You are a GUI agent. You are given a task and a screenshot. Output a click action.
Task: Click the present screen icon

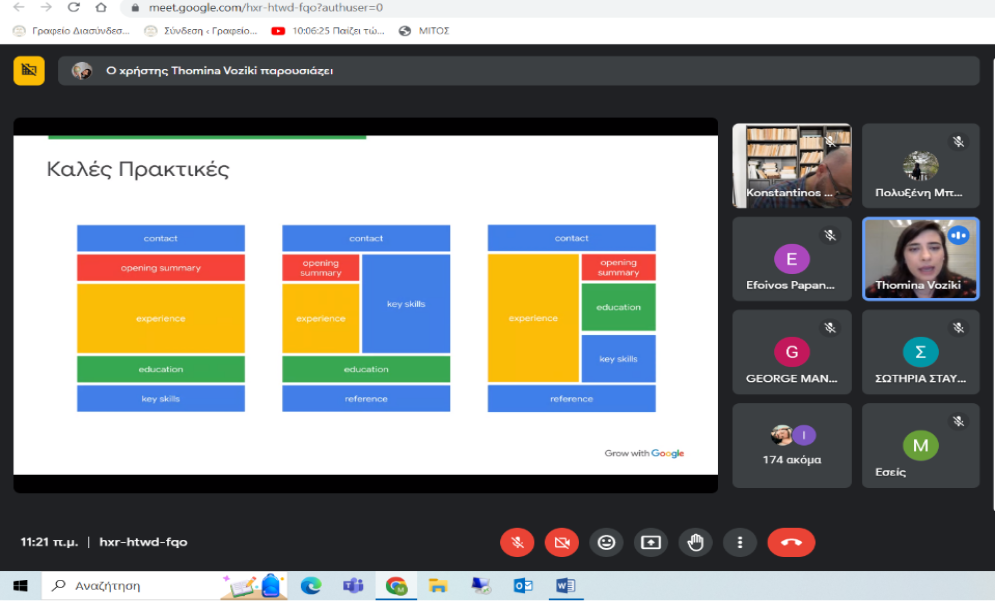click(651, 542)
